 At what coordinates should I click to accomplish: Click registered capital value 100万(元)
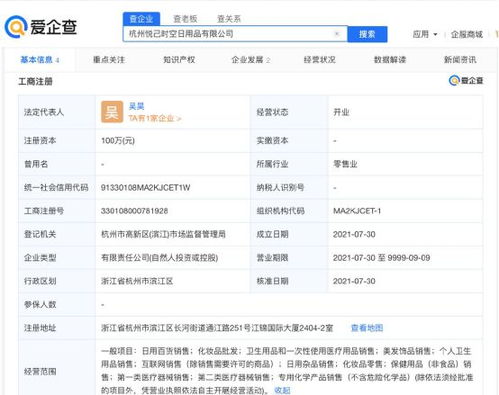(x=118, y=141)
